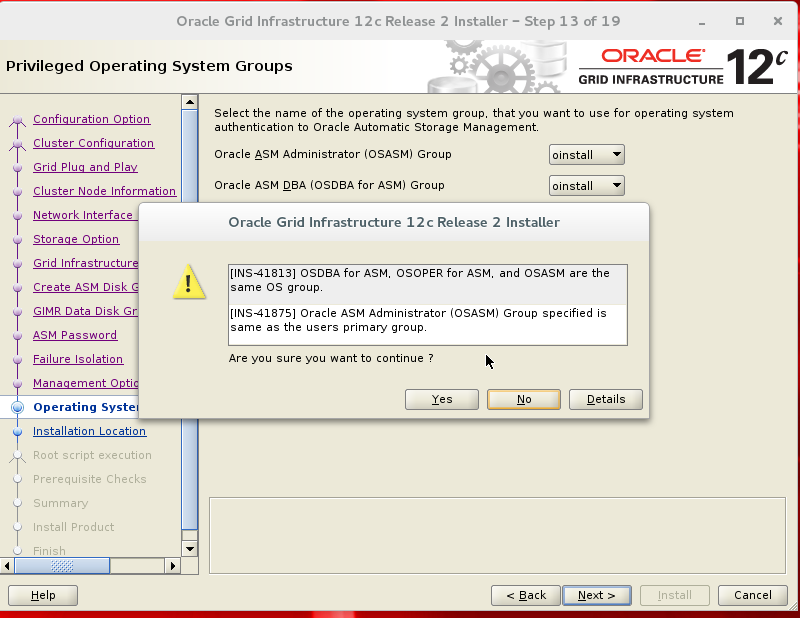Screen dimensions: 800x618
Task: Click the Back button
Action: coord(525,595)
